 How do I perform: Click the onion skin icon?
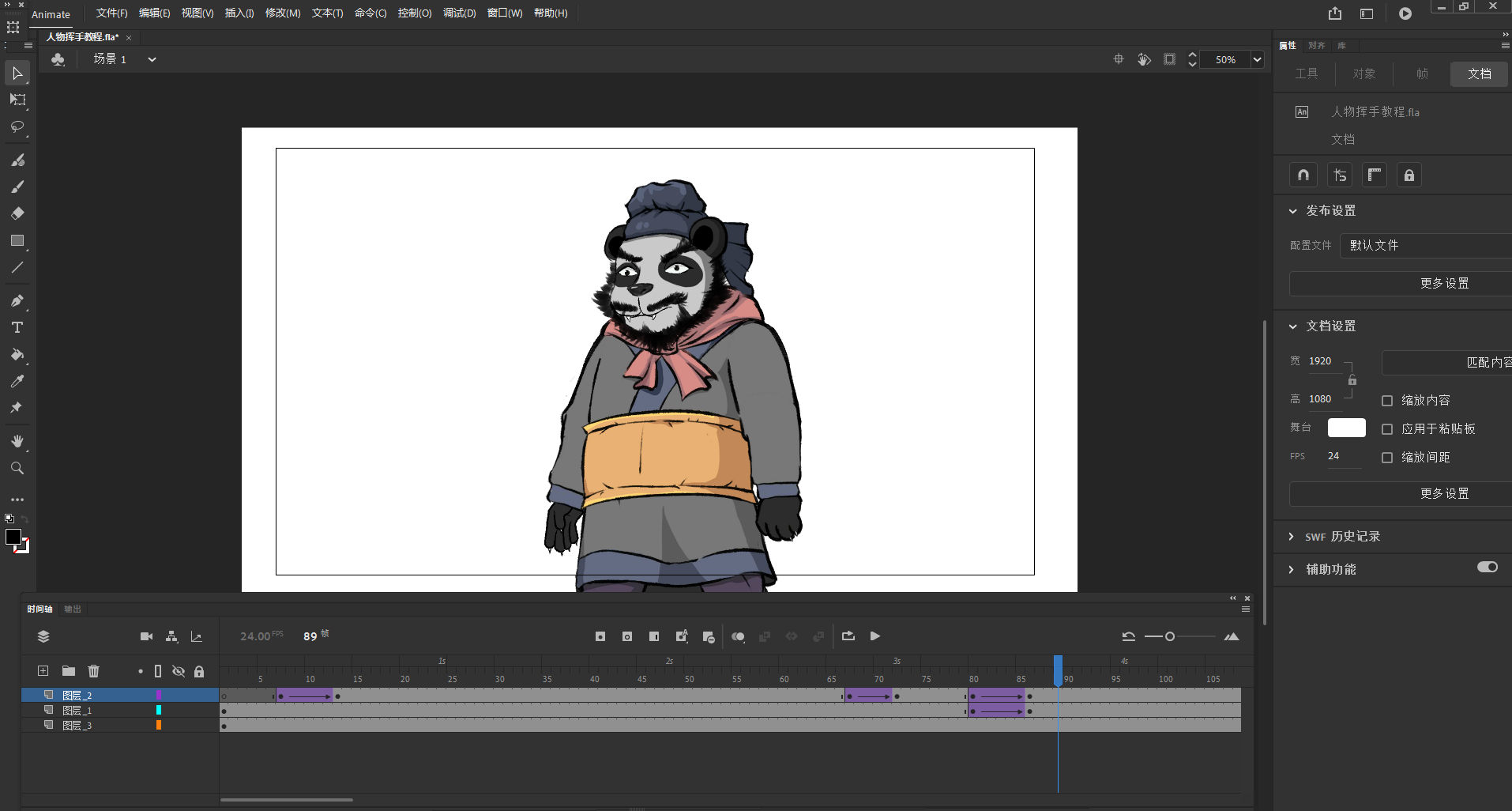click(x=738, y=636)
